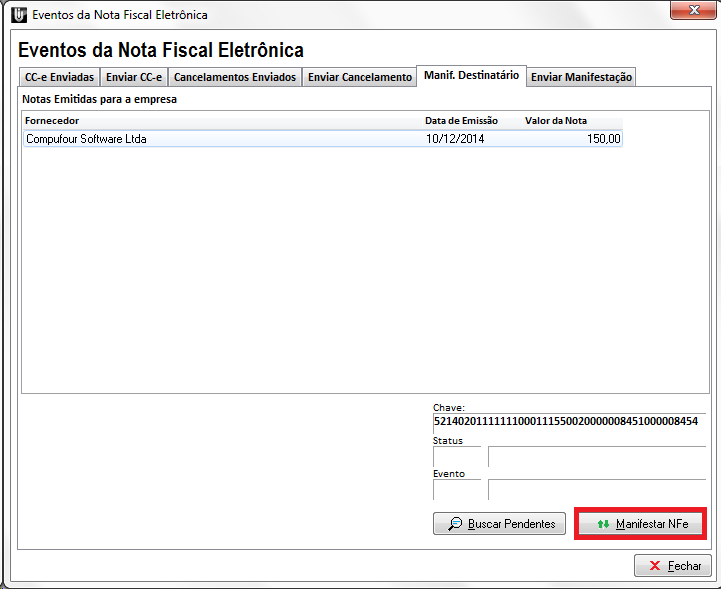Sort by the Fornecedor column header
The image size is (721, 589).
[x=52, y=121]
